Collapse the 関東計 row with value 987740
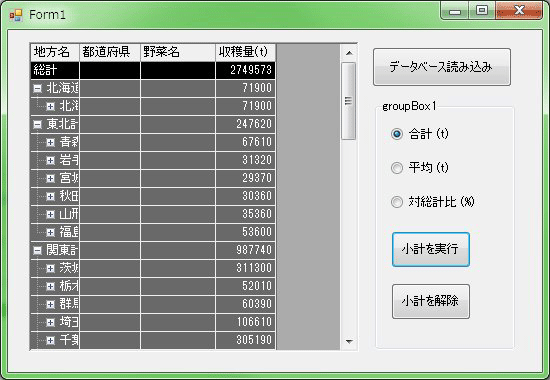This screenshot has height=380, width=550. [38, 250]
